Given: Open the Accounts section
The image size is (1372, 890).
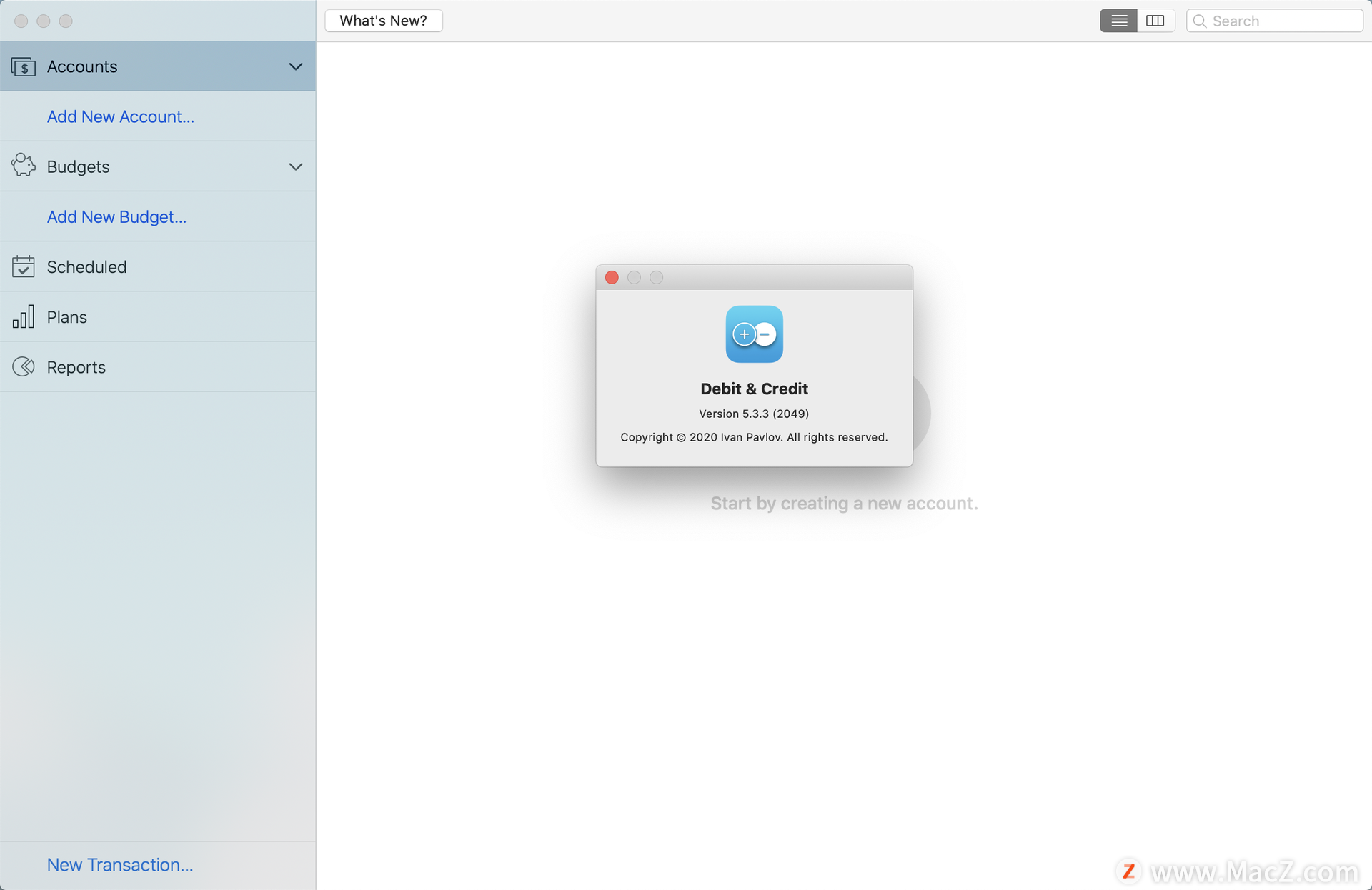Looking at the screenshot, I should click(158, 66).
